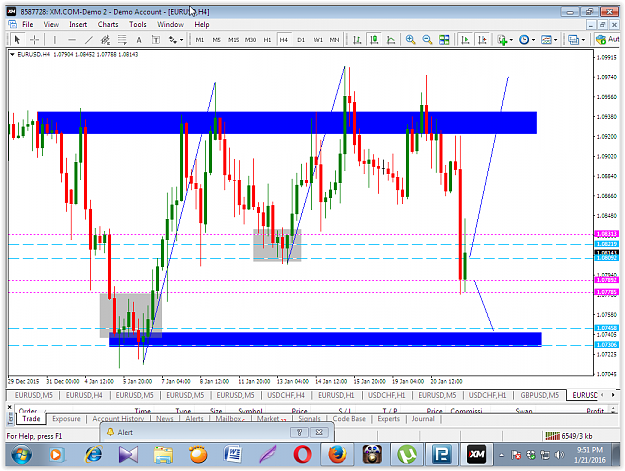Click the MetaTrader document icon beside File

click(12, 24)
